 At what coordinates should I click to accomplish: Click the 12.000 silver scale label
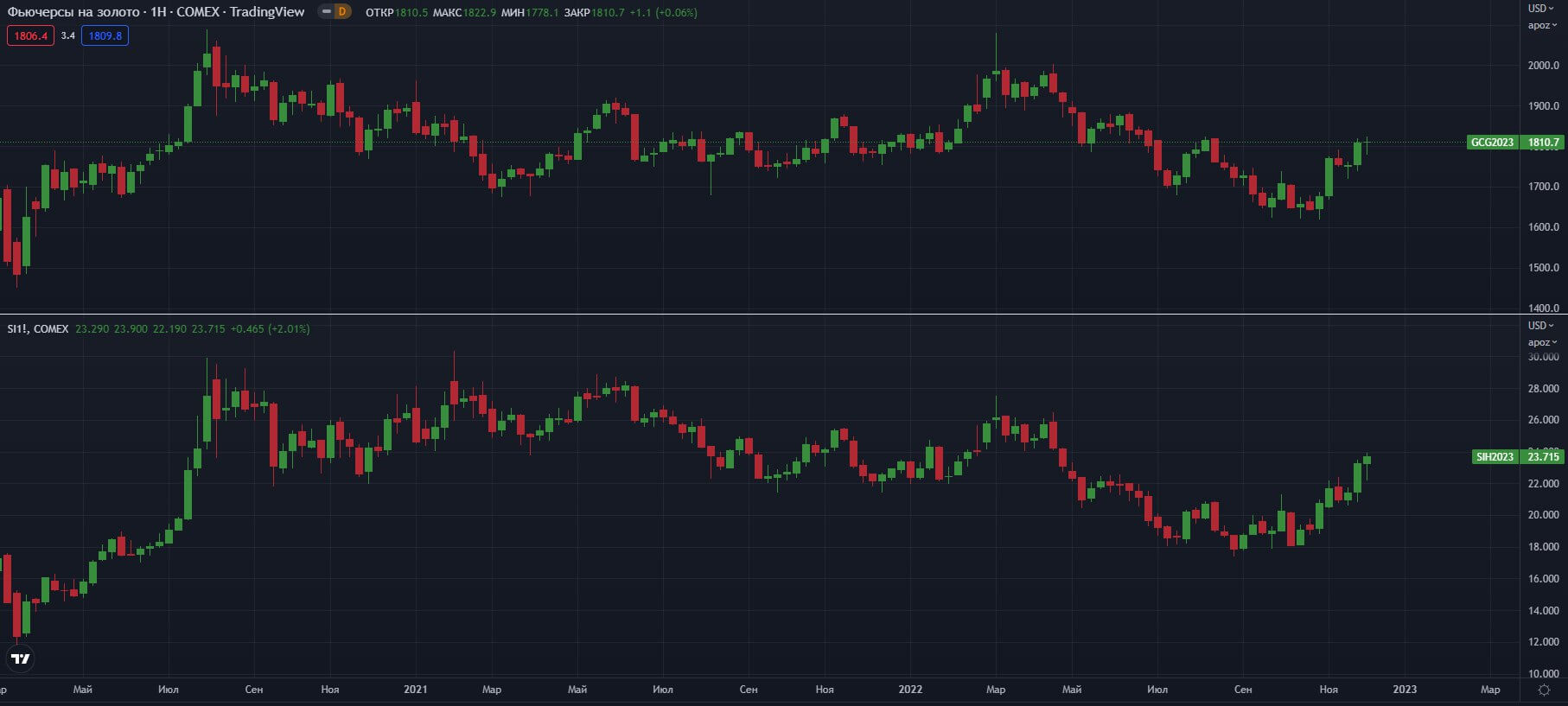pos(1543,642)
